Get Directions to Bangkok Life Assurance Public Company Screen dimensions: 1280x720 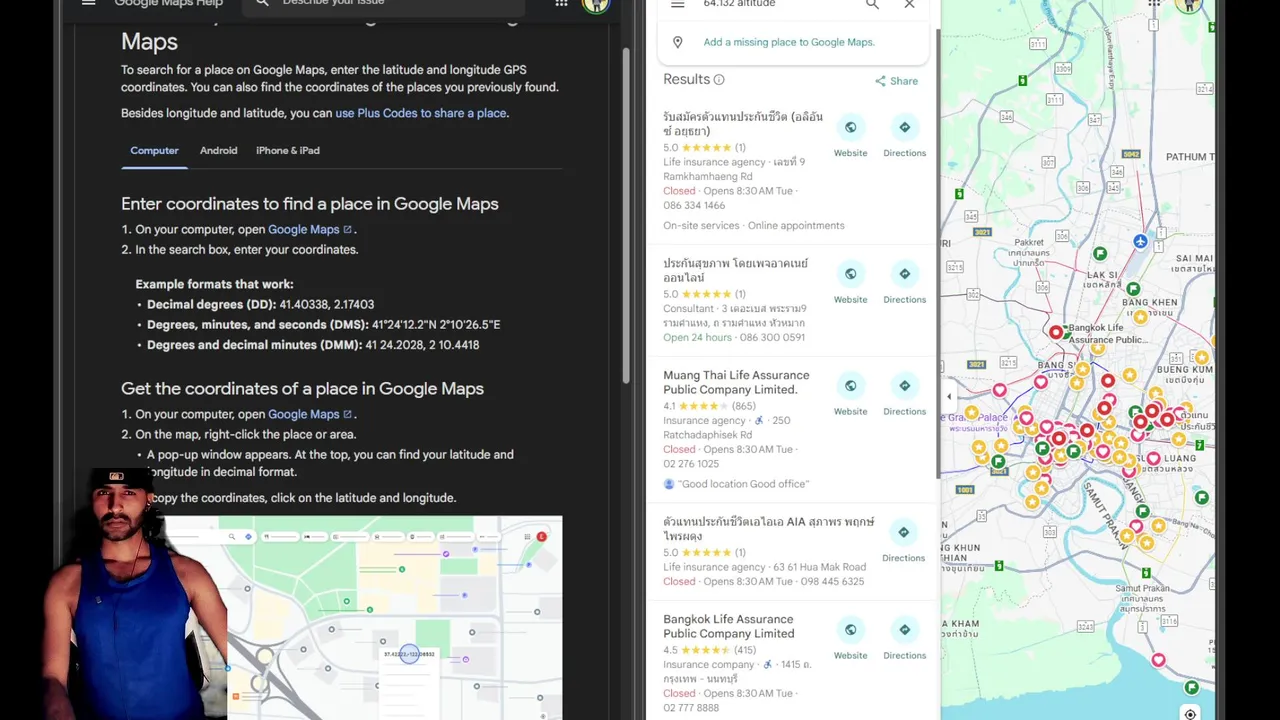click(905, 630)
